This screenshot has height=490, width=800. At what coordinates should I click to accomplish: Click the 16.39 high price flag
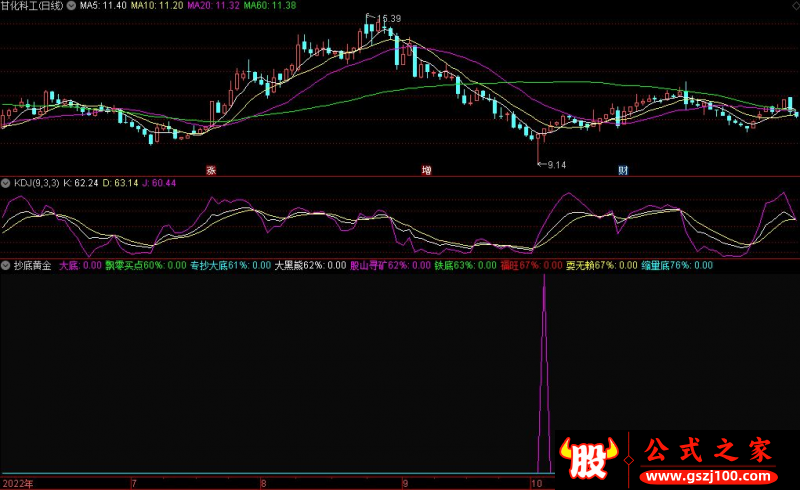click(387, 19)
